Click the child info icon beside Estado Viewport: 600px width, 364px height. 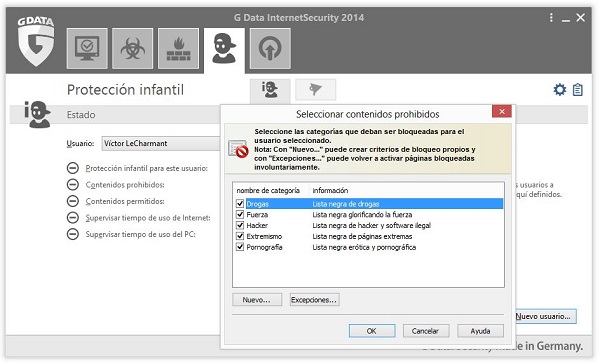(x=37, y=114)
